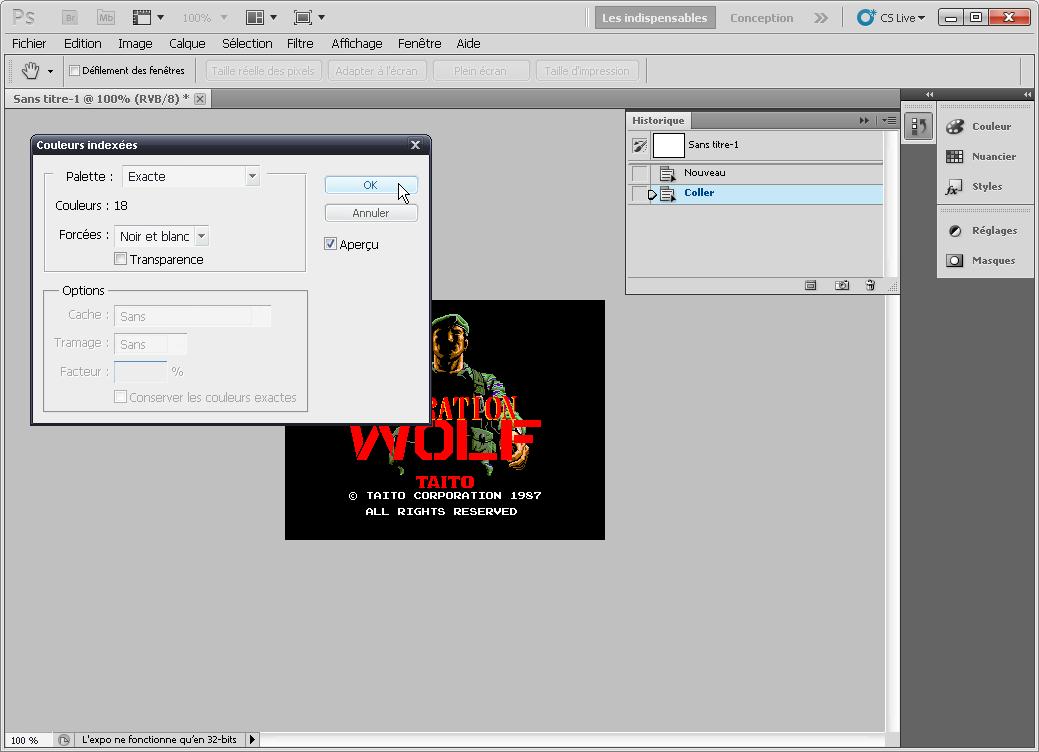Open the Styles fx panel icon
Screen dimensions: 1039x752
click(x=954, y=187)
